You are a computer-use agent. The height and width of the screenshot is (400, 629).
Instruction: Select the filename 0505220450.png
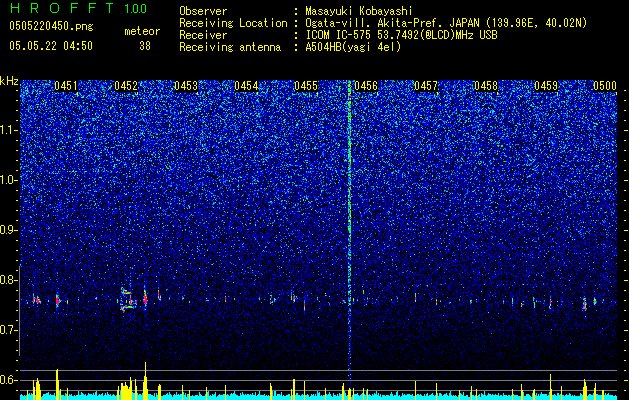51,26
